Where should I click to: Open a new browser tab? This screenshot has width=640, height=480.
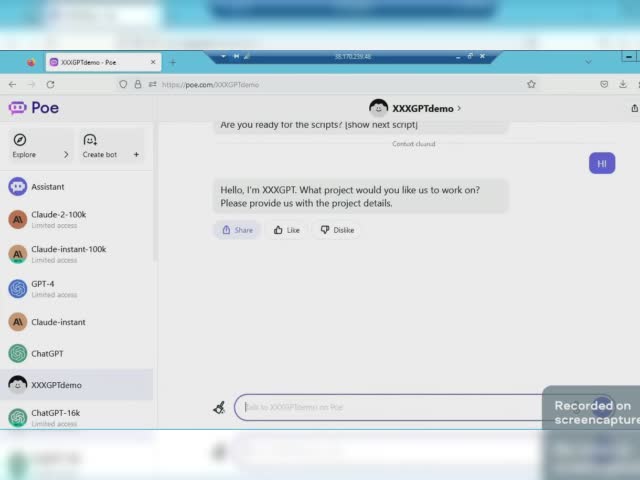point(173,62)
